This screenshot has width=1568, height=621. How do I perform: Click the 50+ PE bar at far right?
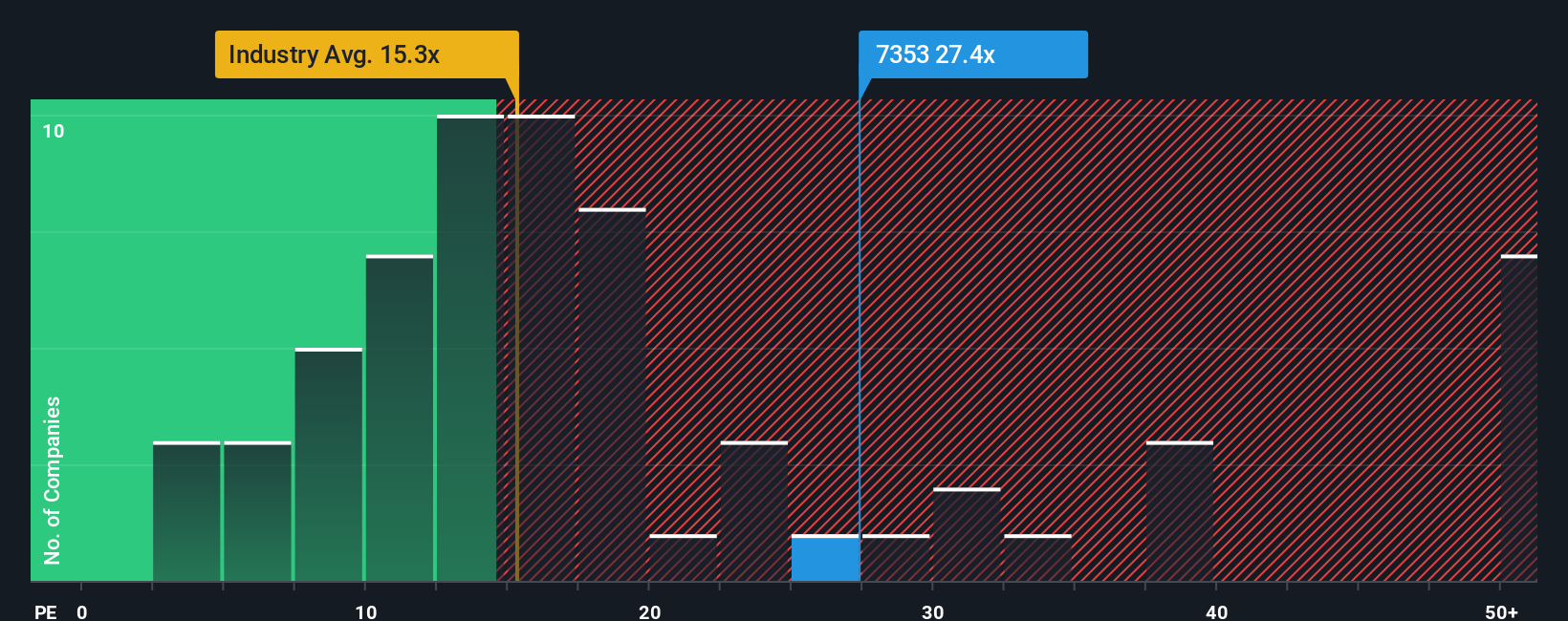coord(1519,418)
